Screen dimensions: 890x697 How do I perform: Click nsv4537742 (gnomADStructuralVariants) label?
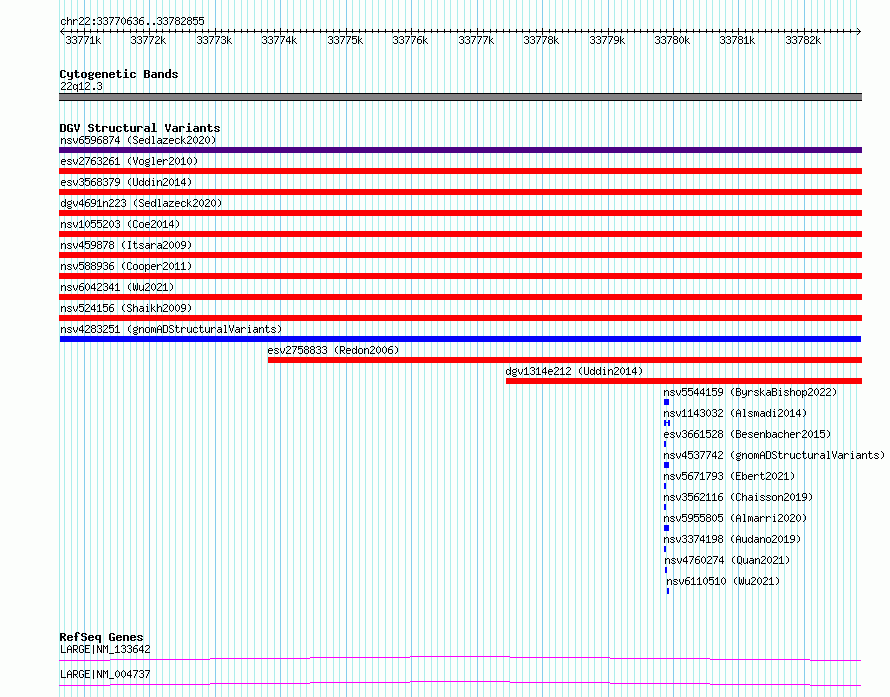tap(774, 455)
